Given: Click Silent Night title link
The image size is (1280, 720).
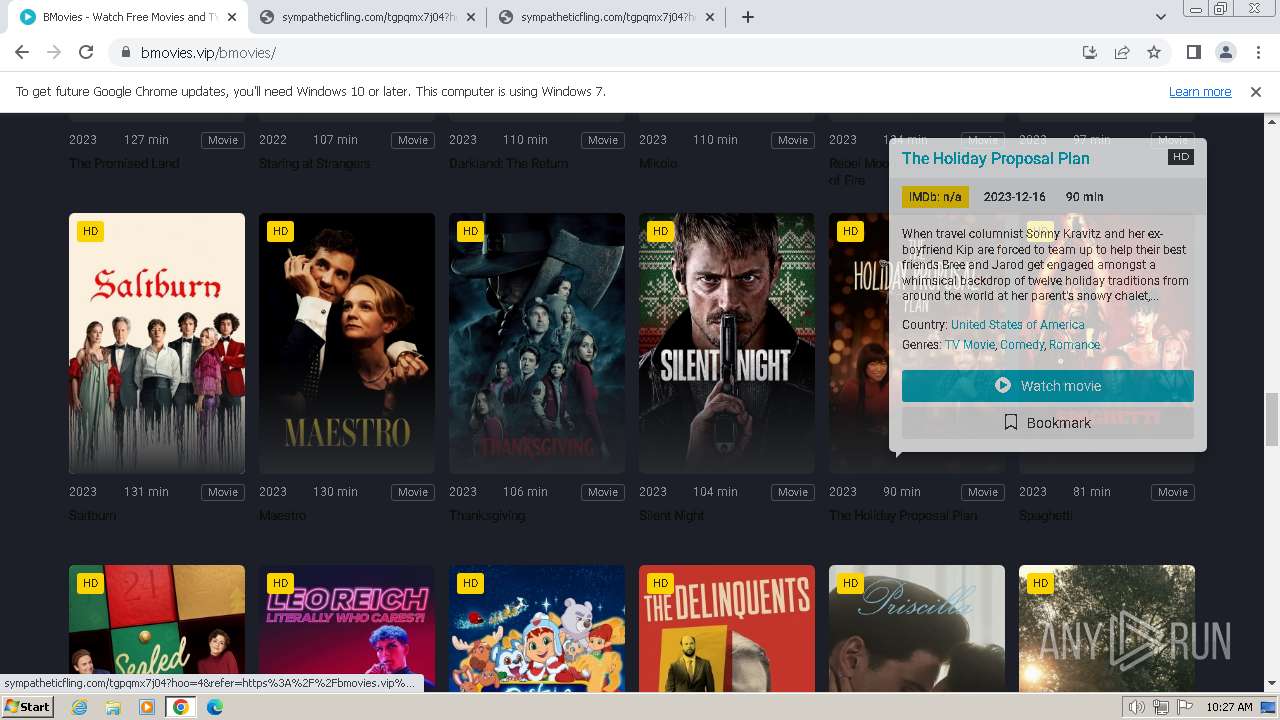Looking at the screenshot, I should [x=672, y=516].
